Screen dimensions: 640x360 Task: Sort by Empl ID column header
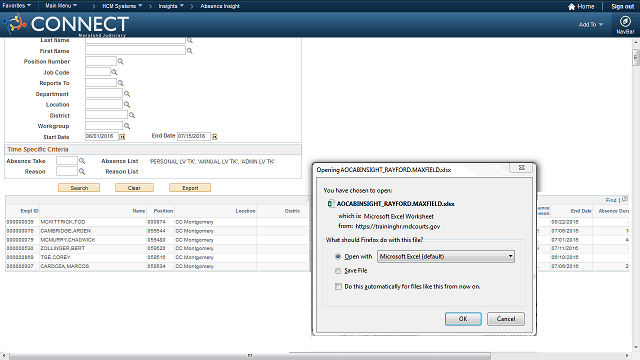(29, 211)
